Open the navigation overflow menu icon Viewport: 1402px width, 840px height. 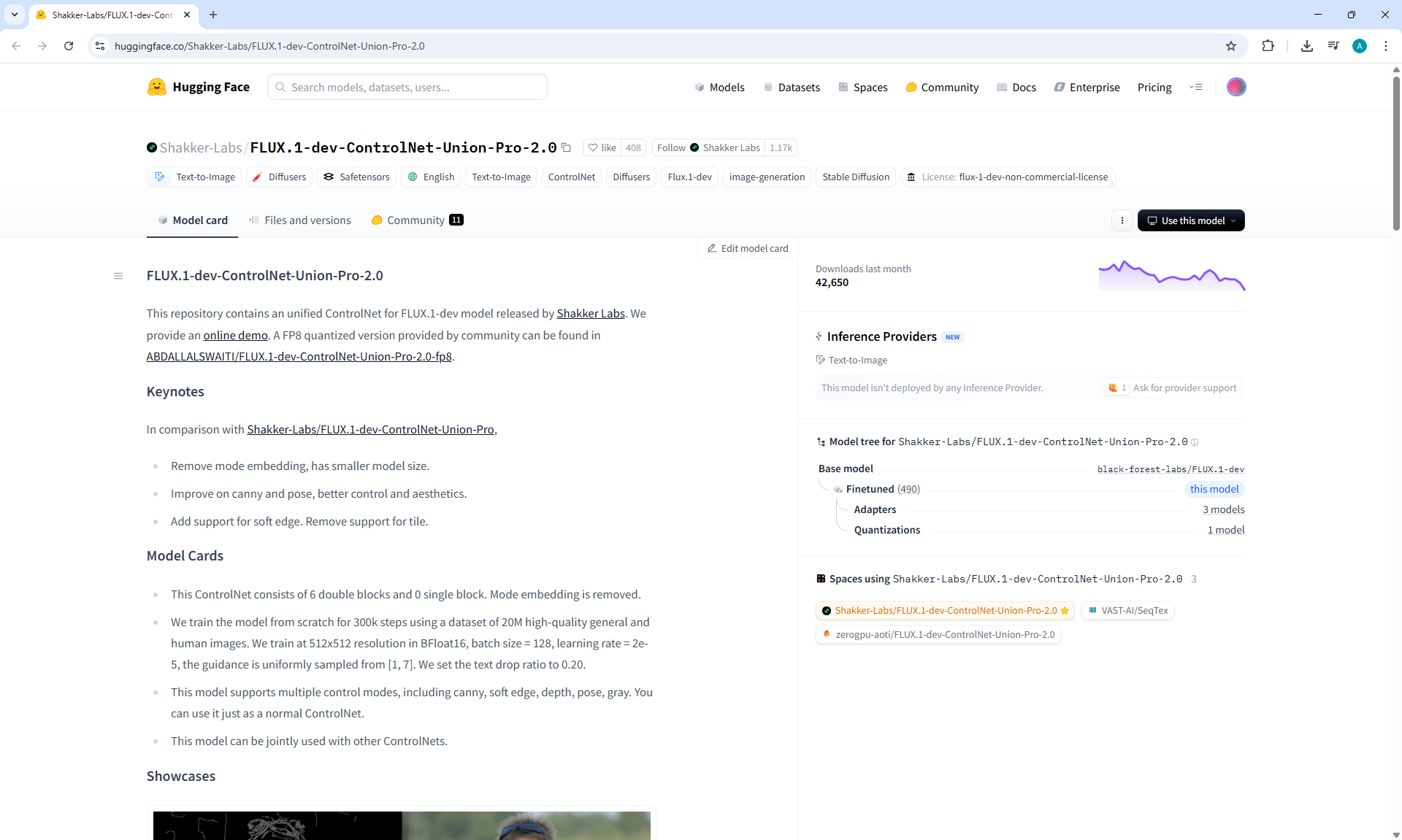tap(1195, 87)
